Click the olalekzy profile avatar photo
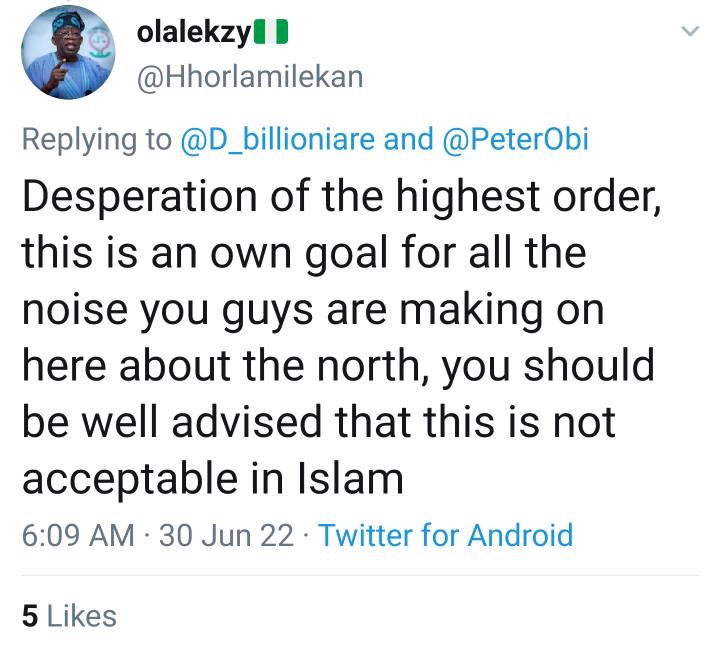The image size is (720, 651). pos(67,51)
